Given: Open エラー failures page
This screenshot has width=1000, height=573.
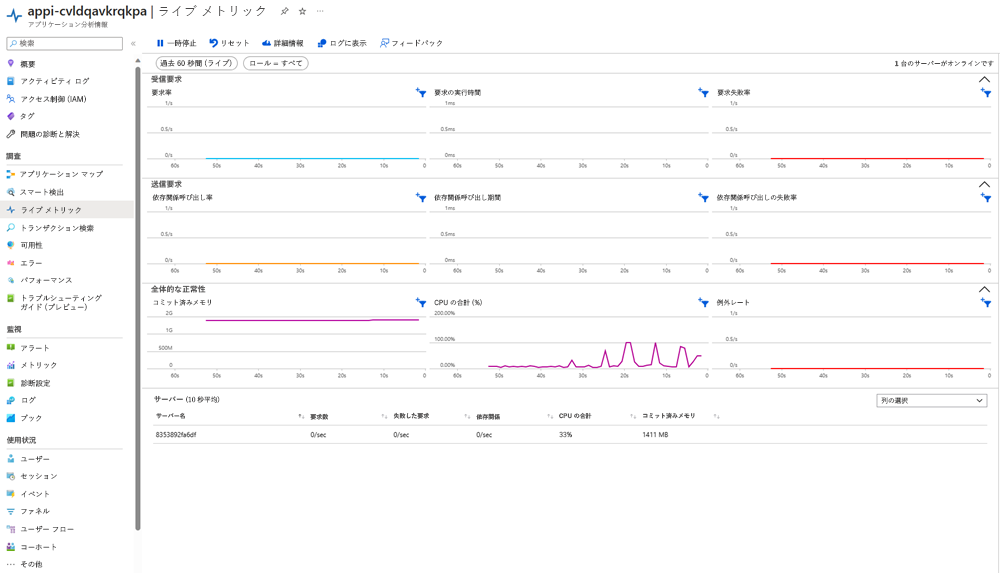Looking at the screenshot, I should (x=31, y=263).
